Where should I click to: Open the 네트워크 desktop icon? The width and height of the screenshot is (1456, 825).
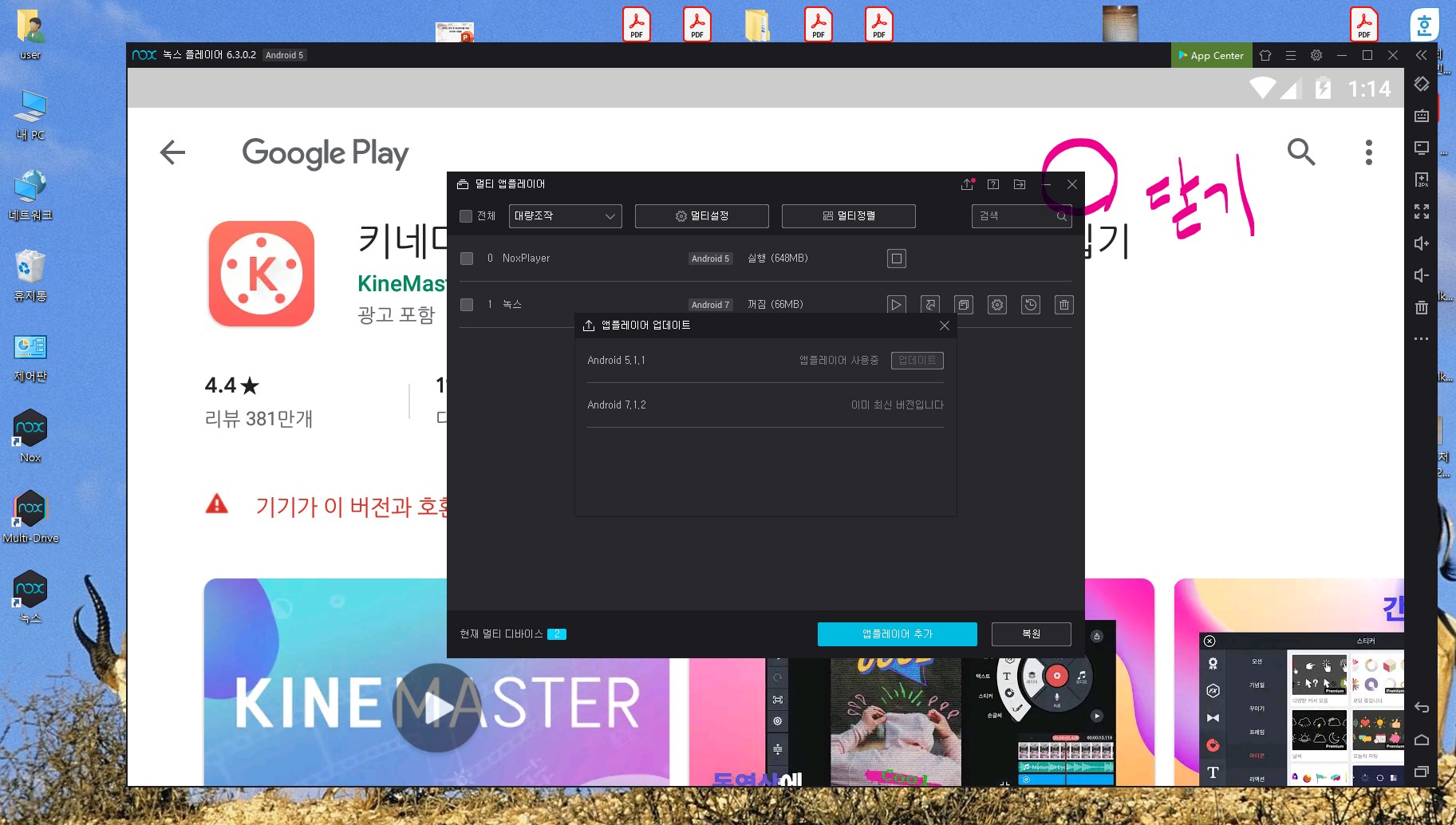coord(31,195)
